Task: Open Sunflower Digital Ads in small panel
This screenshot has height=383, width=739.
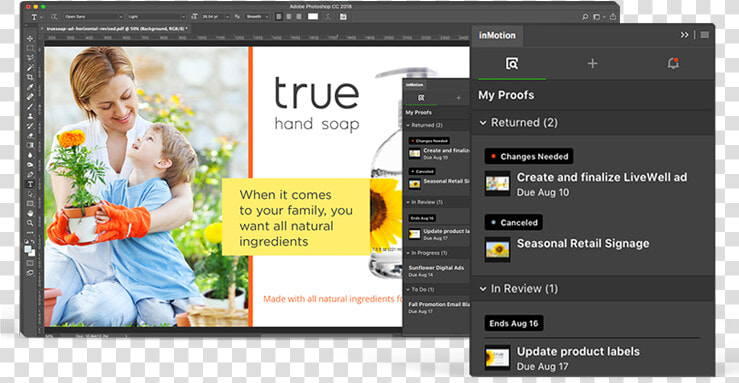Action: (436, 268)
